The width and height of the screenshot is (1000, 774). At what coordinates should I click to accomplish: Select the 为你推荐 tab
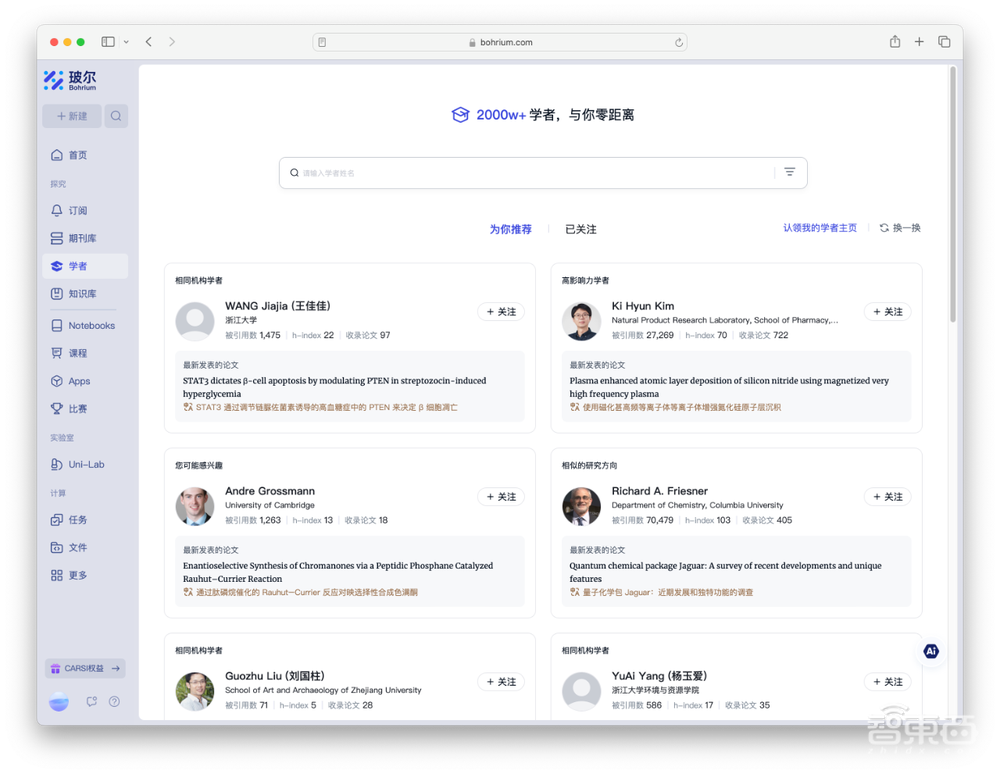pyautogui.click(x=510, y=229)
